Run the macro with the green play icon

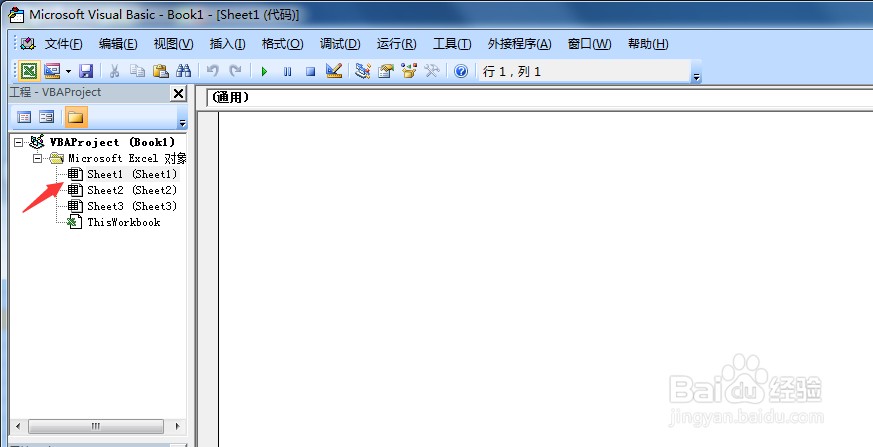[x=264, y=72]
